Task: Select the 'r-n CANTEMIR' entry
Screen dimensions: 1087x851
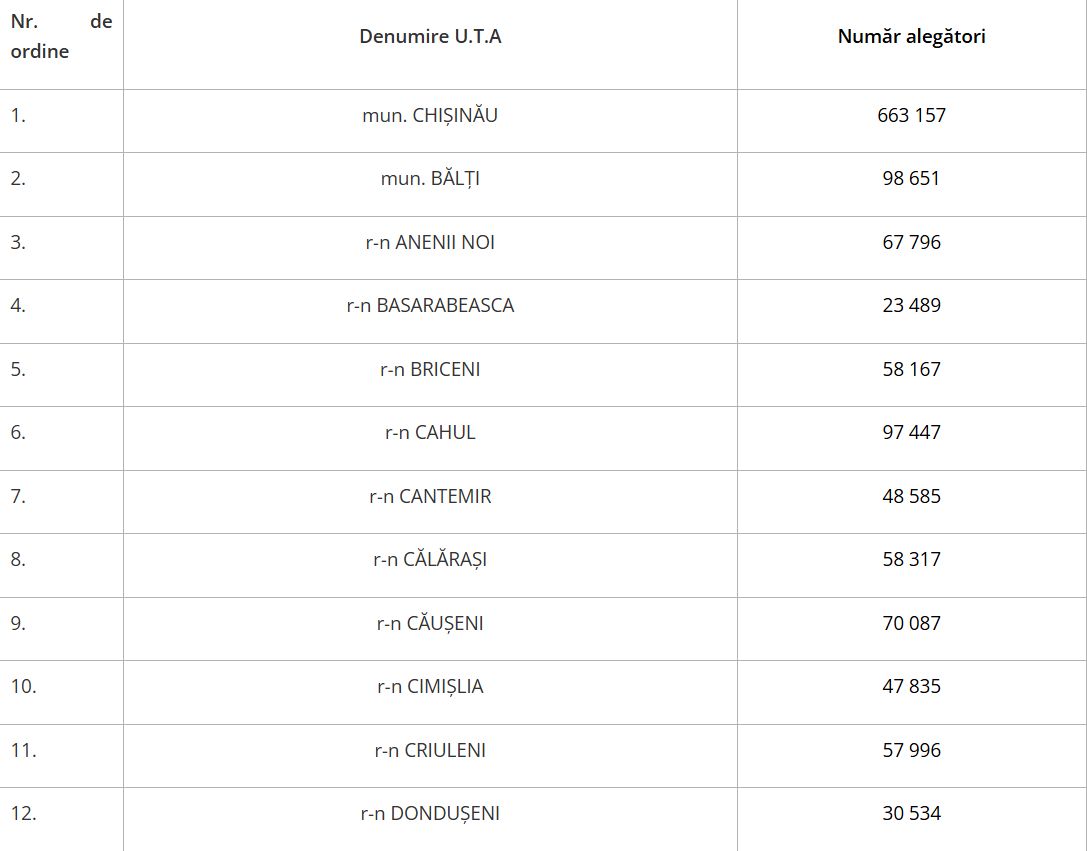Action: [430, 496]
